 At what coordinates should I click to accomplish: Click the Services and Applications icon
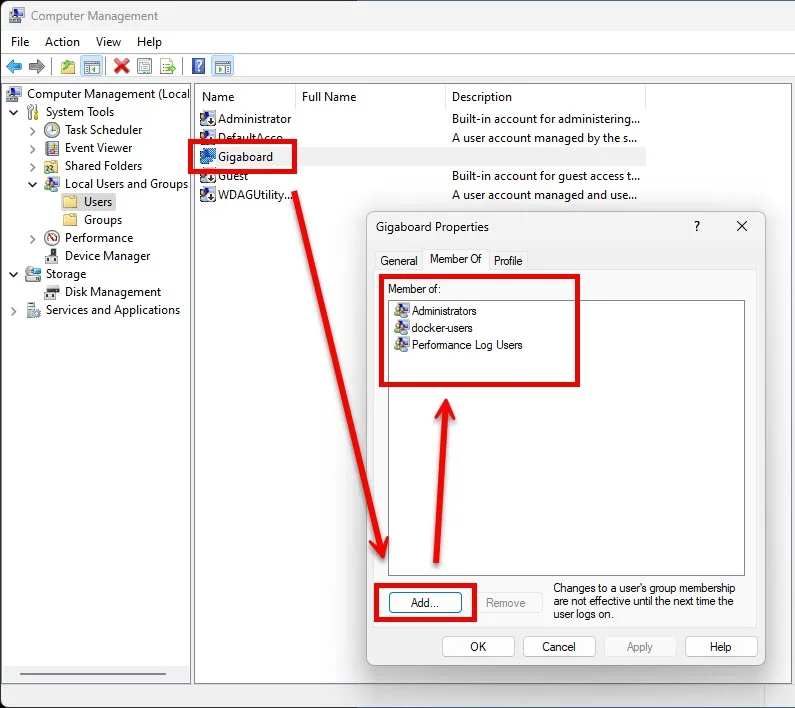(x=33, y=310)
